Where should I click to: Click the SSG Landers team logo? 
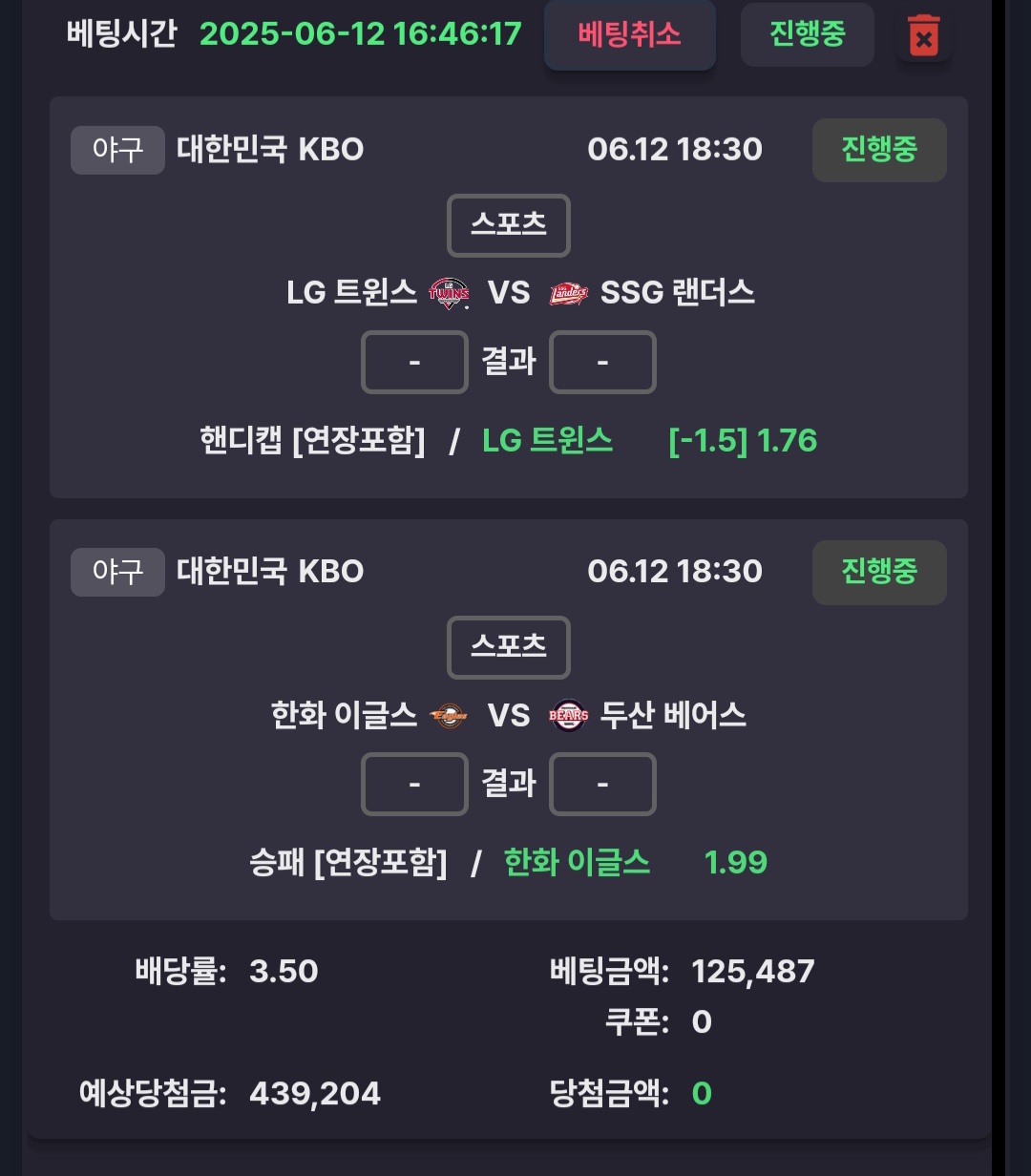click(569, 293)
